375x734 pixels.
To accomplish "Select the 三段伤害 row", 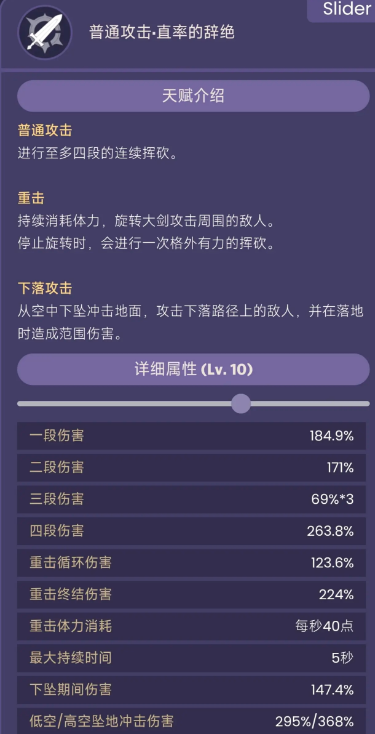I will click(191, 499).
